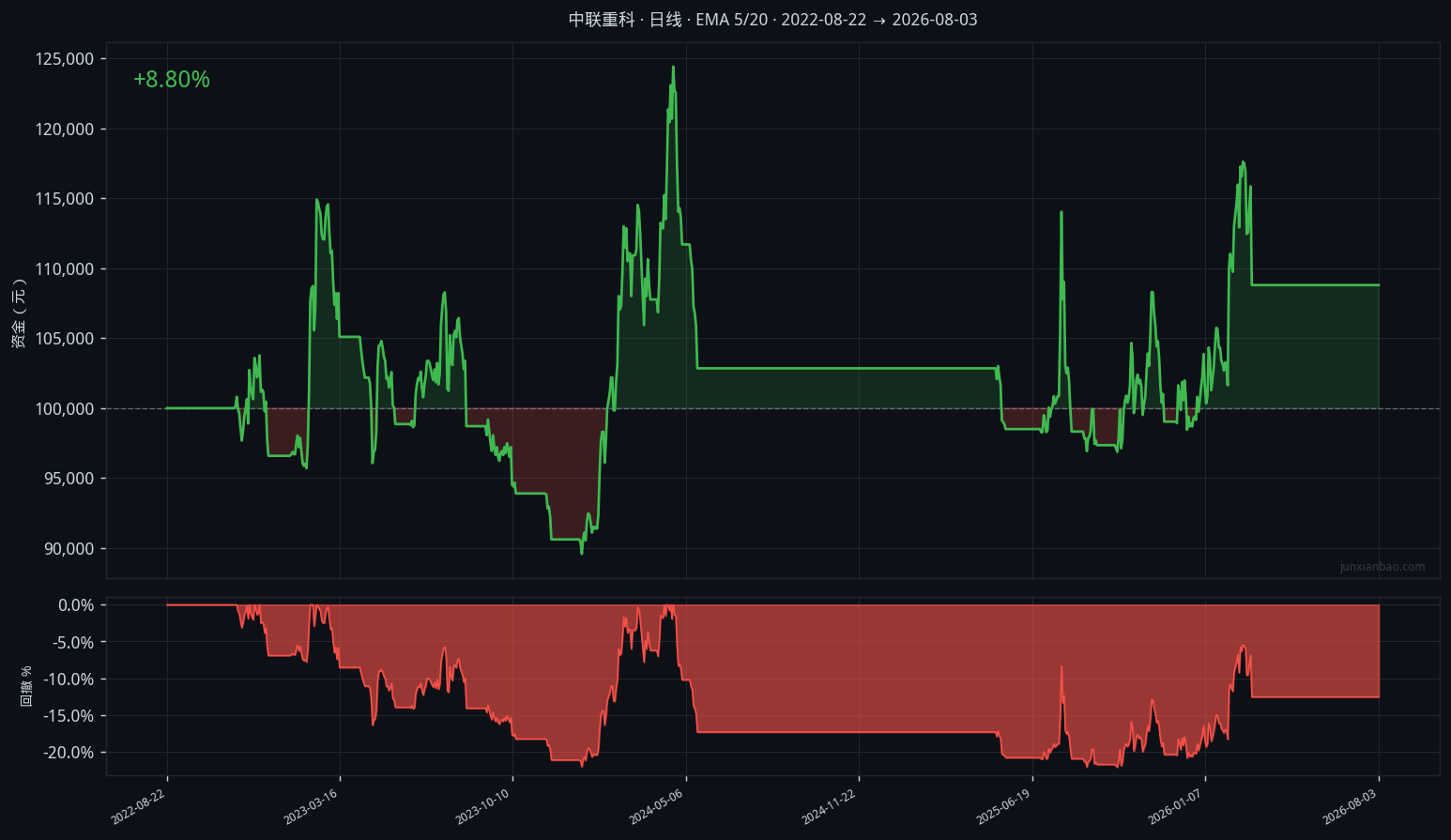
Task: Select the 2024-05-06 date label
Action: click(656, 806)
